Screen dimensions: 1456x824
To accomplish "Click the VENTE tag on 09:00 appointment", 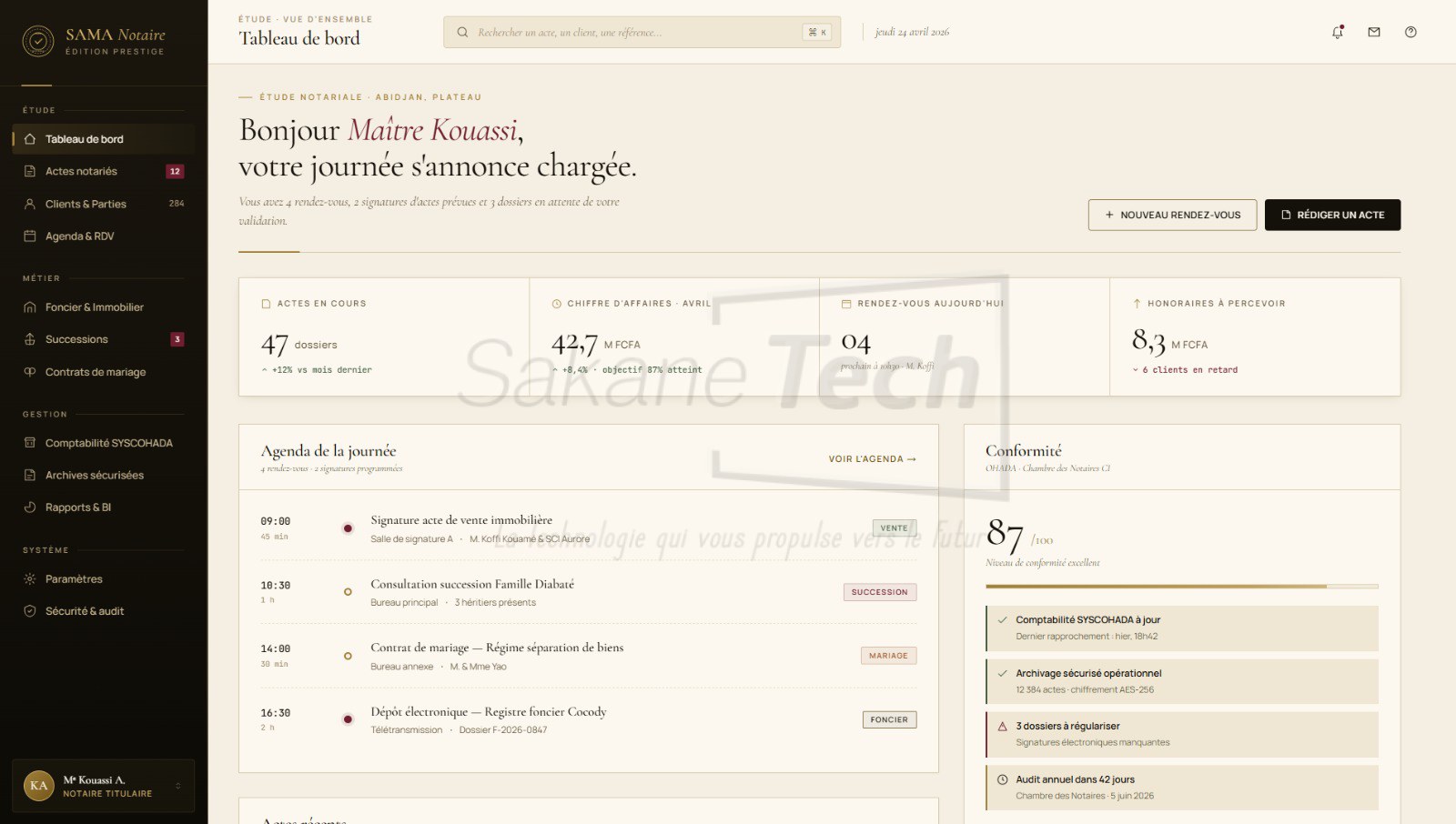I will click(x=895, y=528).
